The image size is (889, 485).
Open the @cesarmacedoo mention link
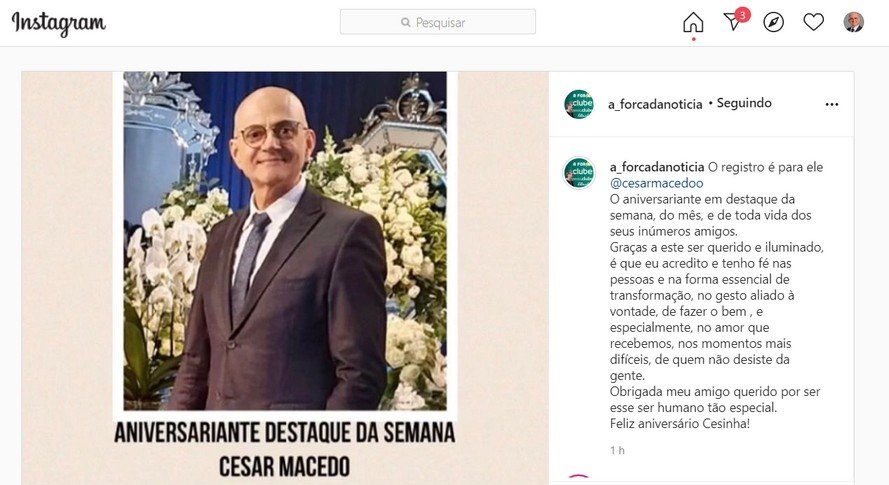click(657, 183)
